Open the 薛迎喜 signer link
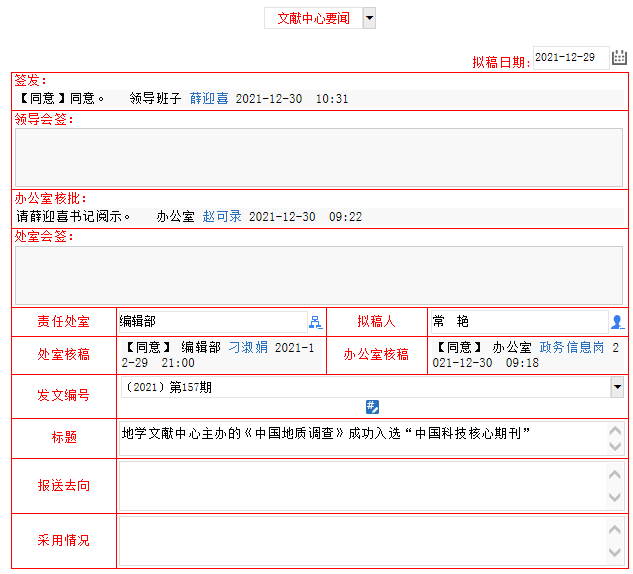The image size is (633, 574). click(209, 99)
